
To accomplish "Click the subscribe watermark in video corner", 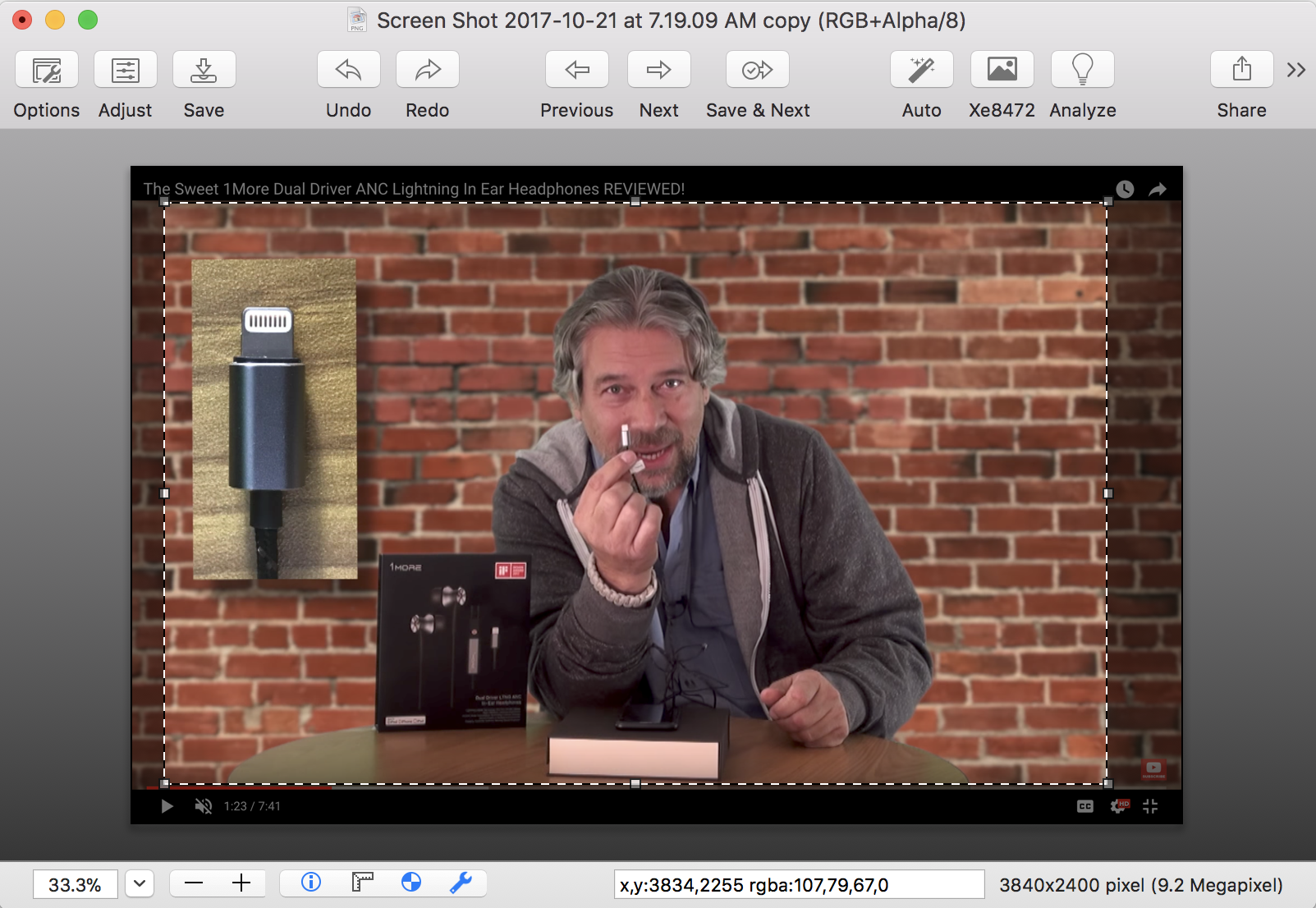I will click(x=1153, y=770).
